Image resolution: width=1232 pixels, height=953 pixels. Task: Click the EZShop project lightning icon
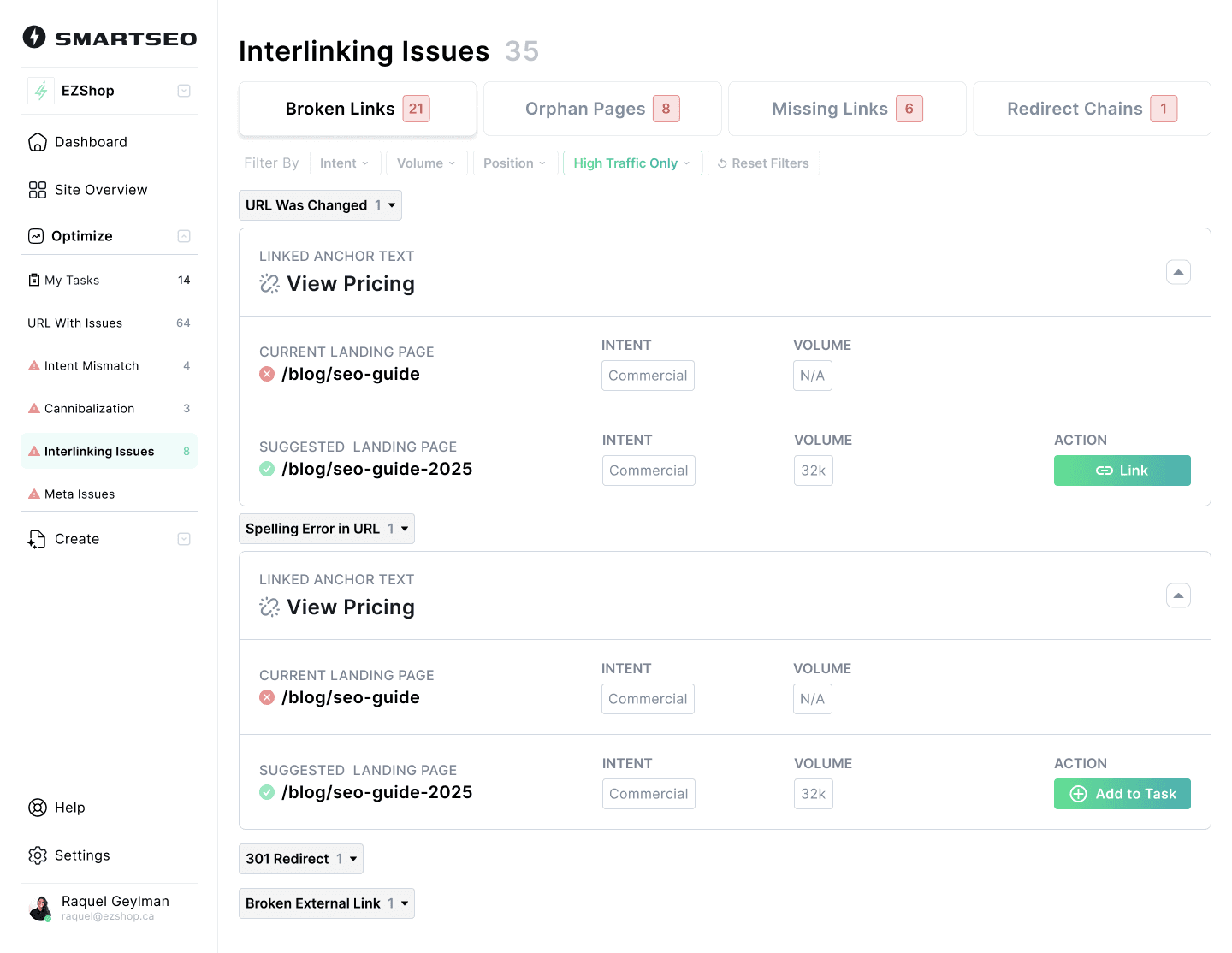point(41,91)
